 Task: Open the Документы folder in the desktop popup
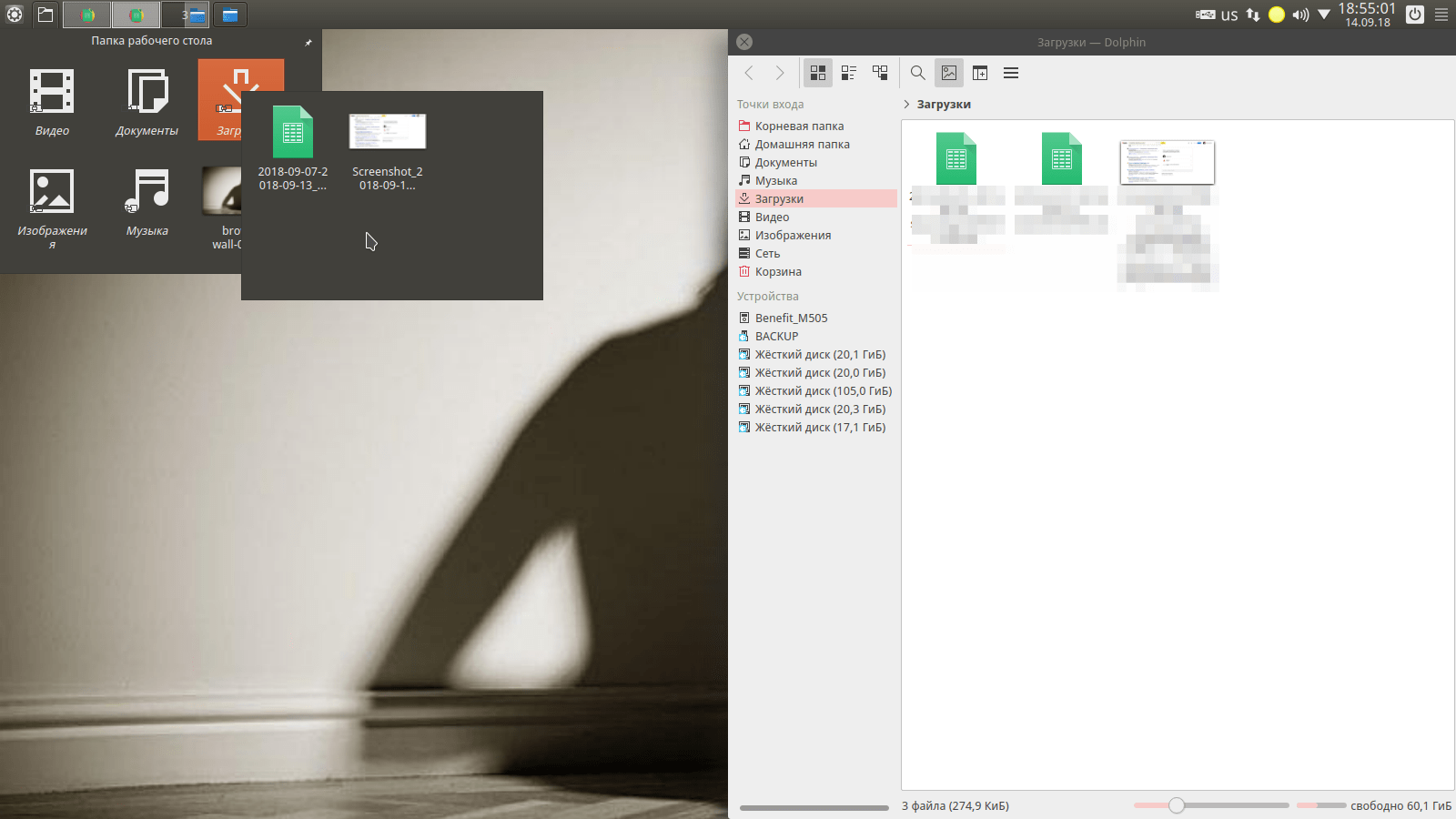[x=147, y=102]
